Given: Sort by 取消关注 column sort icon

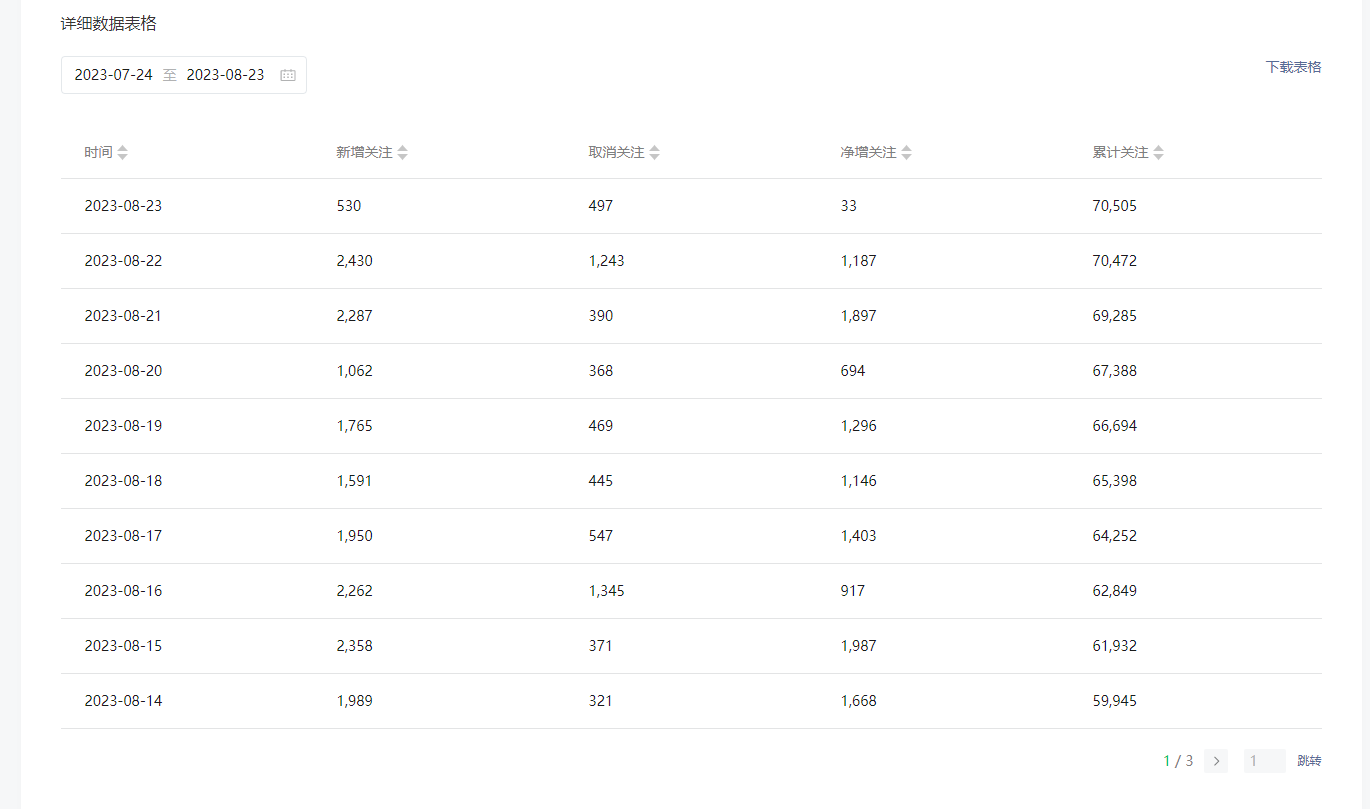Looking at the screenshot, I should click(x=654, y=153).
